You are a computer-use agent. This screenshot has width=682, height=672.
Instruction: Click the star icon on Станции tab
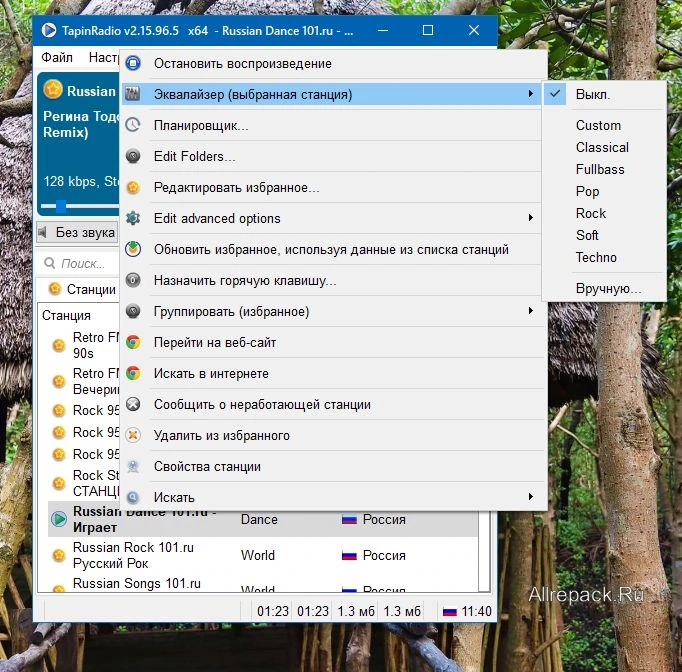point(55,288)
